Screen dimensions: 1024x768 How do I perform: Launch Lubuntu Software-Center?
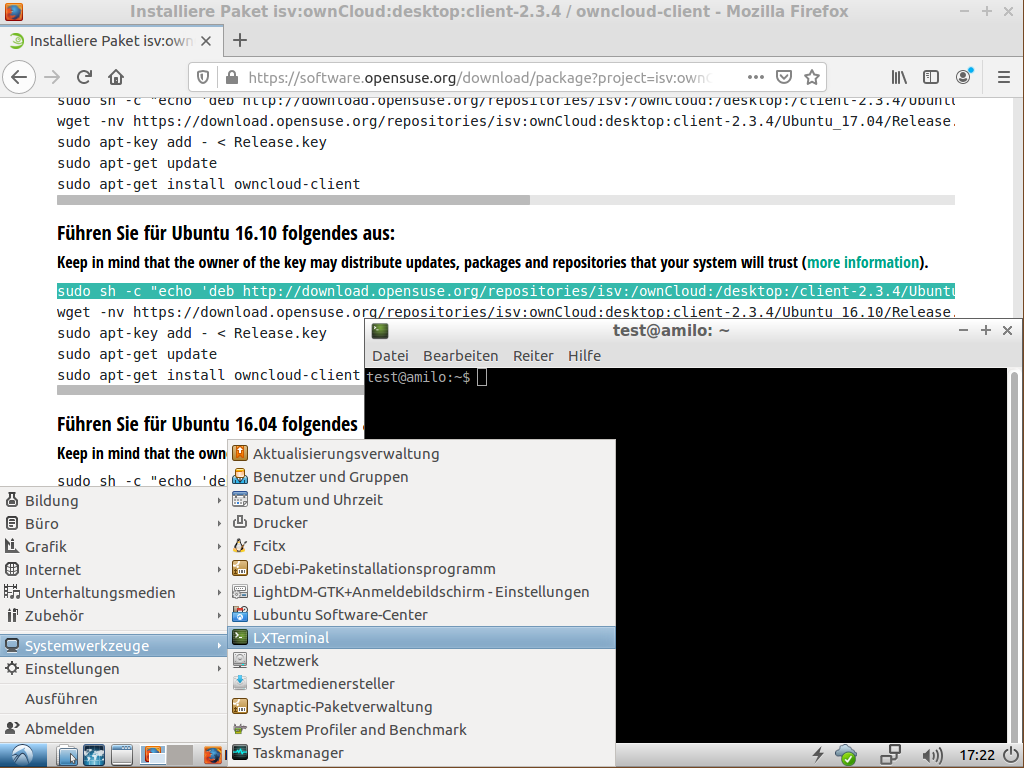pyautogui.click(x=421, y=615)
